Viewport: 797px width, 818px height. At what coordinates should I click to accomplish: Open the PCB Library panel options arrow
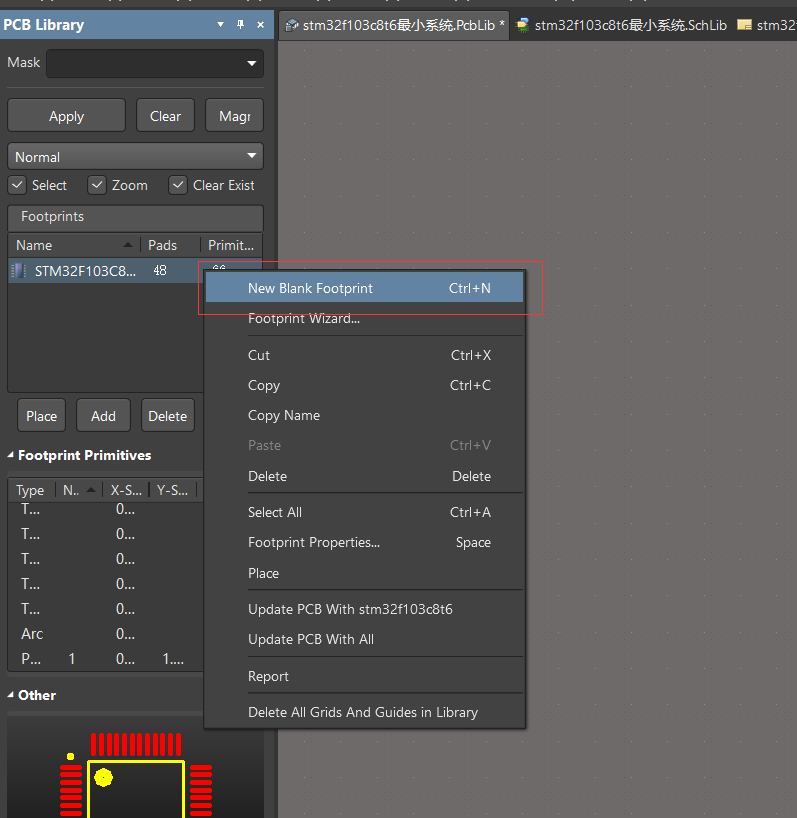pyautogui.click(x=221, y=25)
